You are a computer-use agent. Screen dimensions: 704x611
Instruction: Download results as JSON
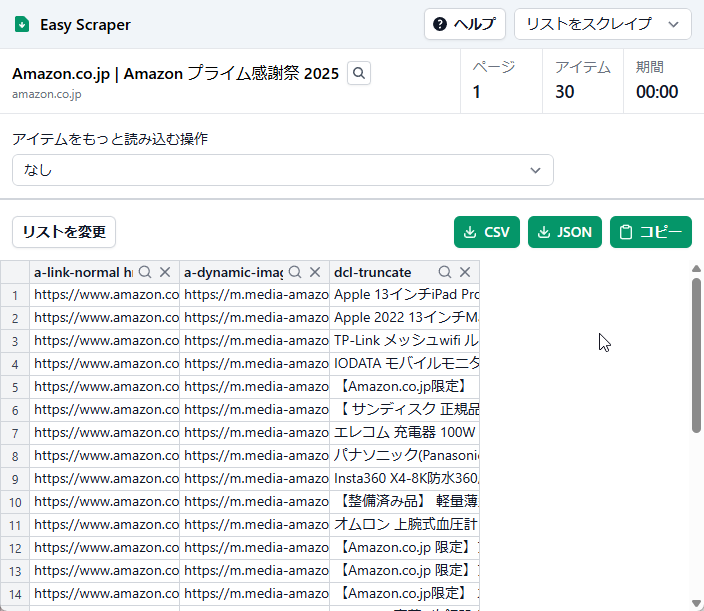pyautogui.click(x=565, y=232)
